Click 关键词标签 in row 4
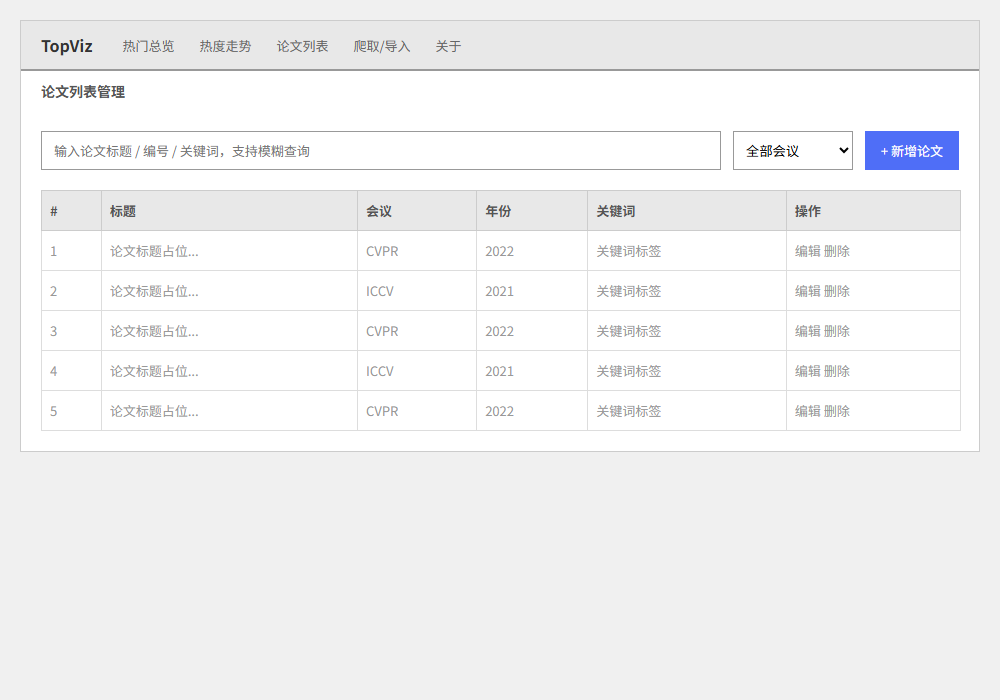Screen dimensions: 1000x700 coord(629,371)
